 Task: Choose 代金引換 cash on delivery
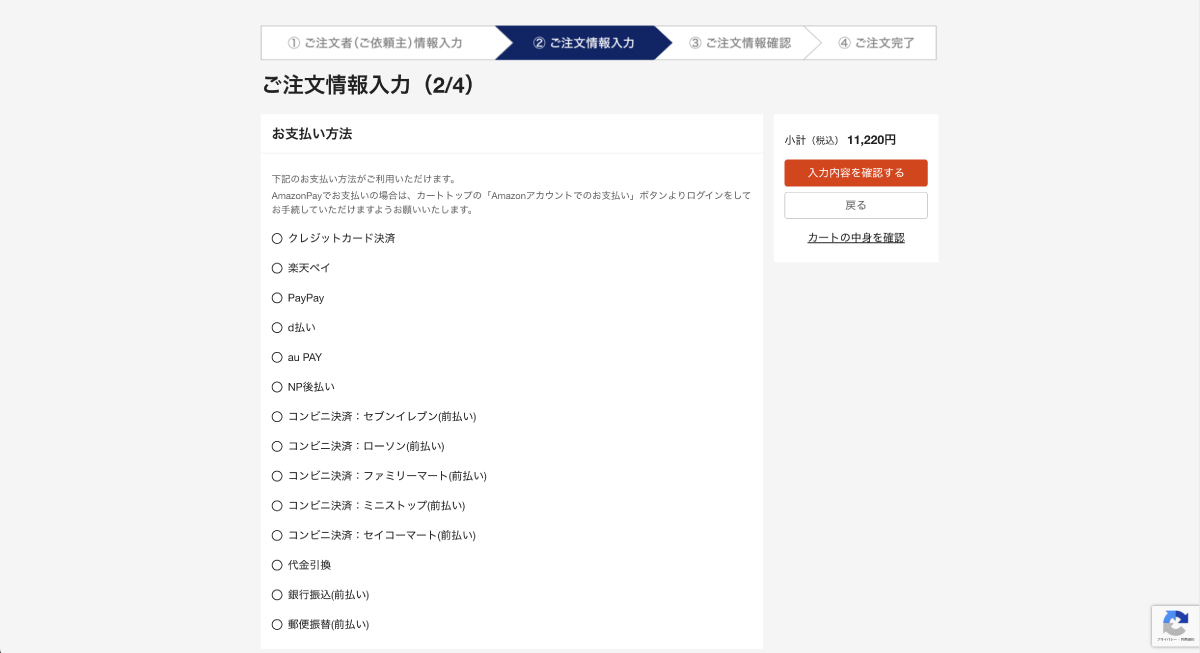(x=277, y=565)
